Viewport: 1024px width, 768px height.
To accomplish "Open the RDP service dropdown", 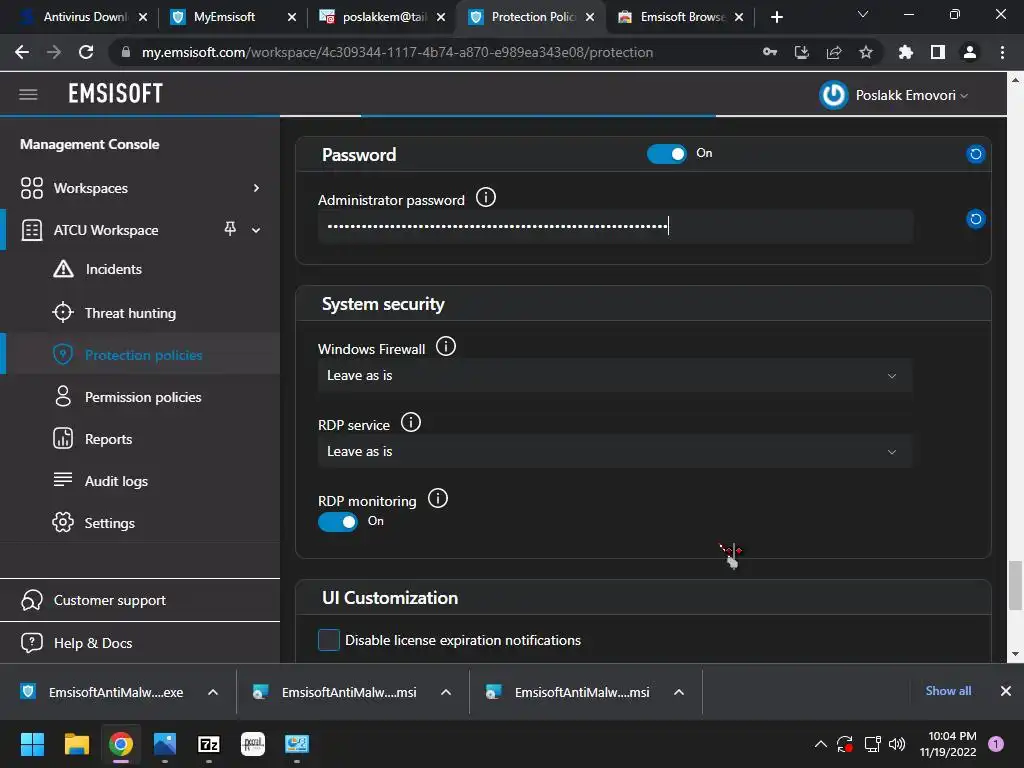I will [615, 451].
